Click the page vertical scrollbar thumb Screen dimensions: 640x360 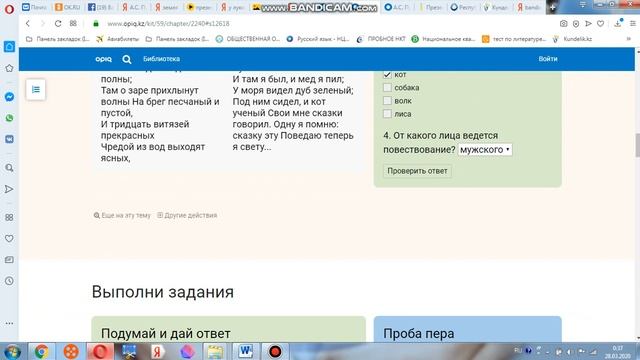click(x=638, y=145)
